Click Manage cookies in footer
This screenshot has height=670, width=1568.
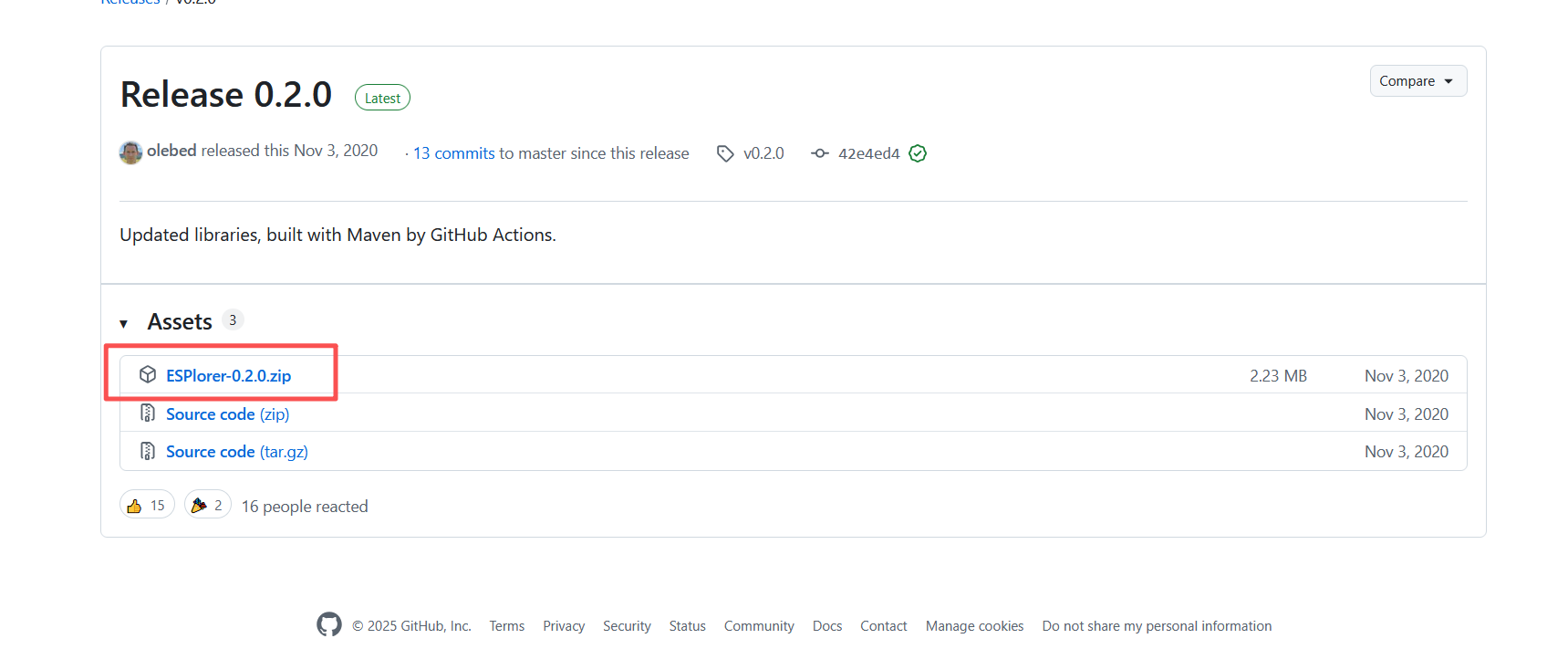(975, 626)
